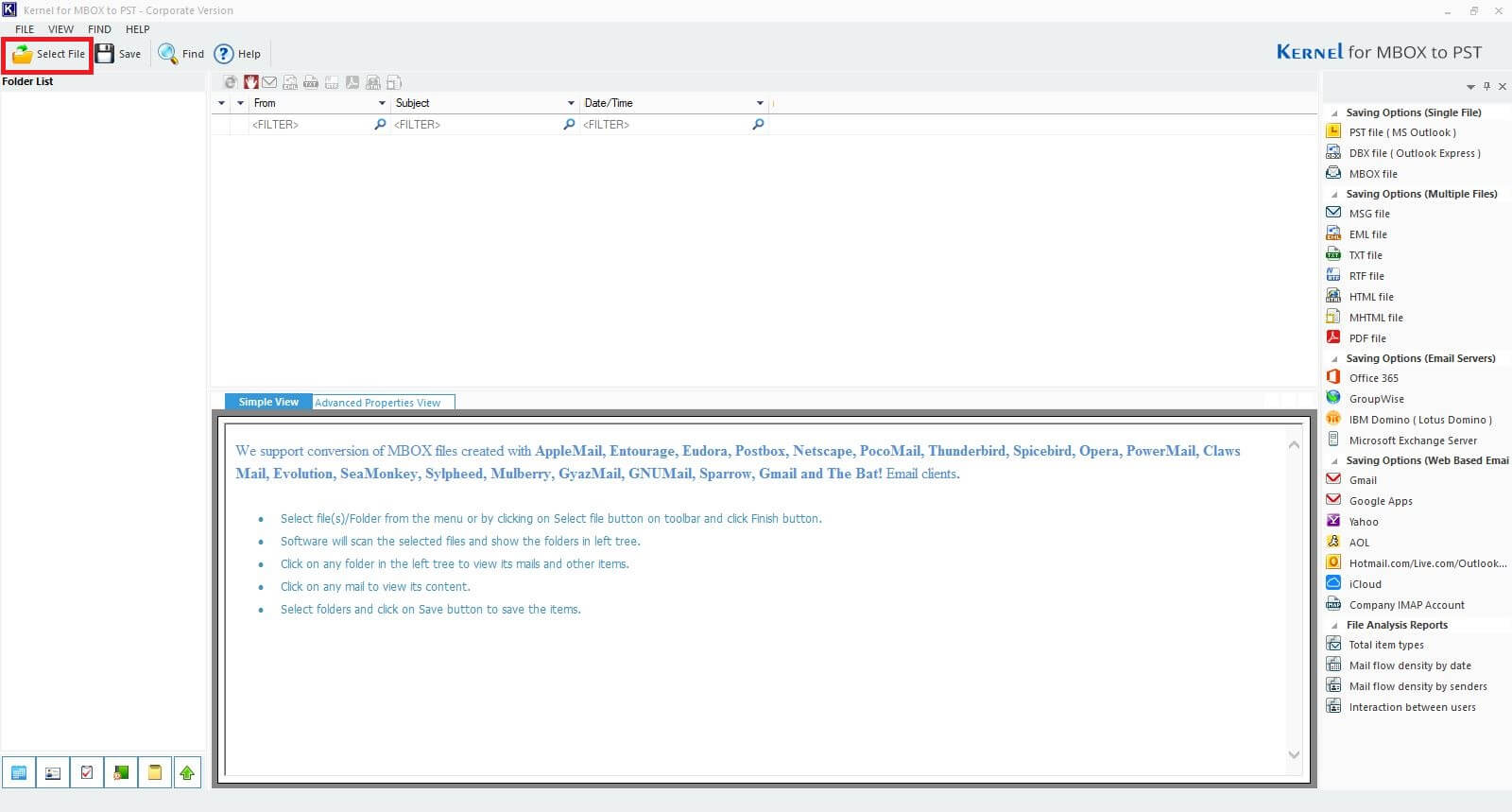The width and height of the screenshot is (1512, 812).
Task: Open the Subject column dropdown arrow
Action: pyautogui.click(x=571, y=103)
